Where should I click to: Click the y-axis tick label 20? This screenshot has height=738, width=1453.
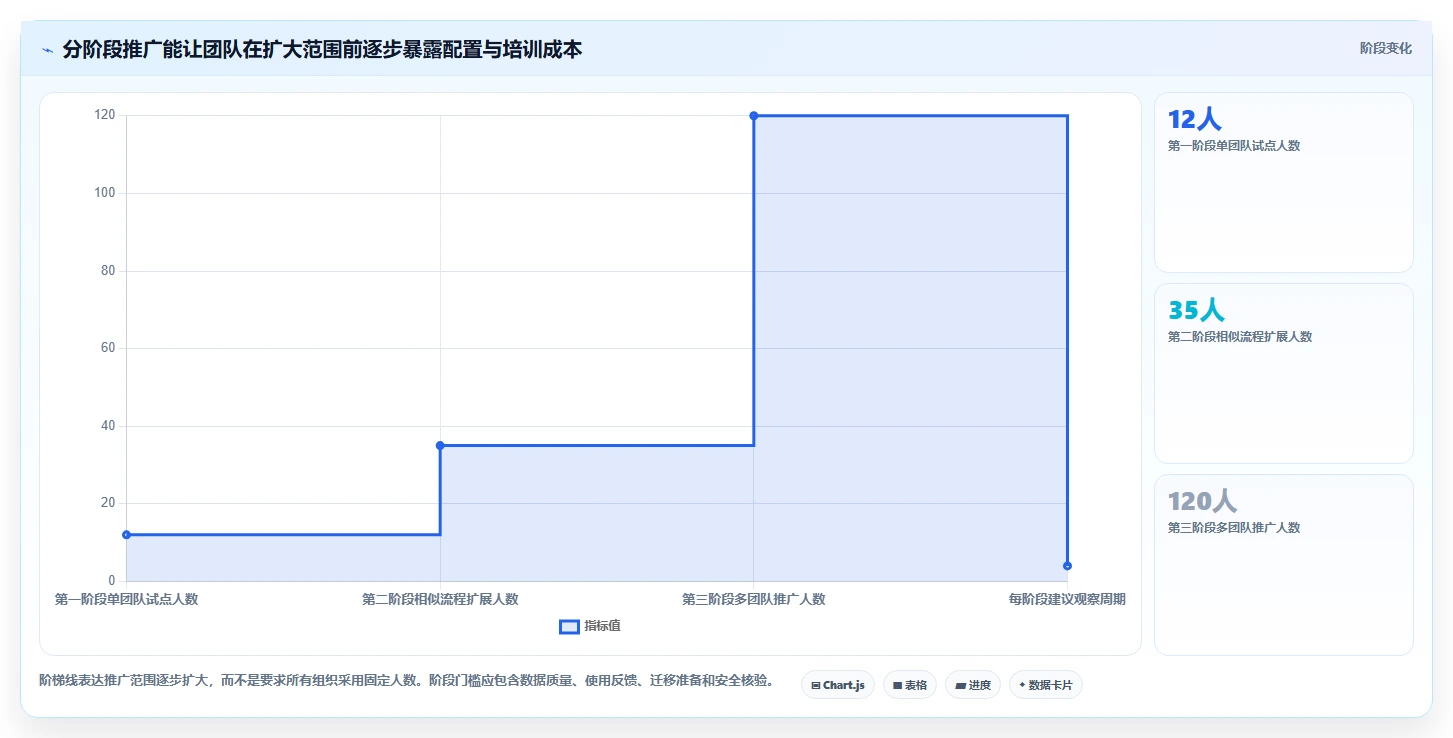pos(108,503)
